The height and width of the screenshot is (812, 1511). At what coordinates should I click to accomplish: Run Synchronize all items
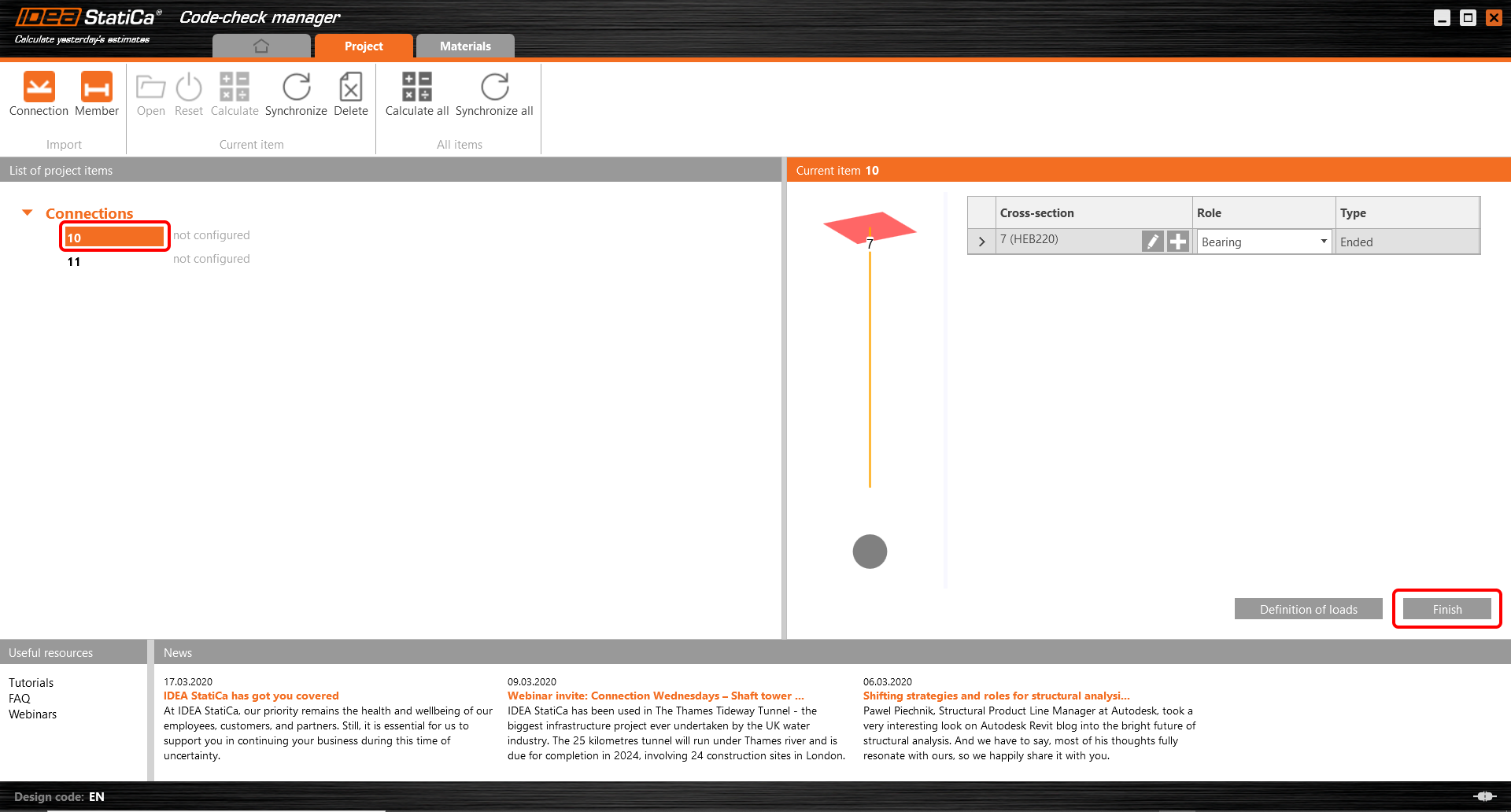[x=494, y=94]
